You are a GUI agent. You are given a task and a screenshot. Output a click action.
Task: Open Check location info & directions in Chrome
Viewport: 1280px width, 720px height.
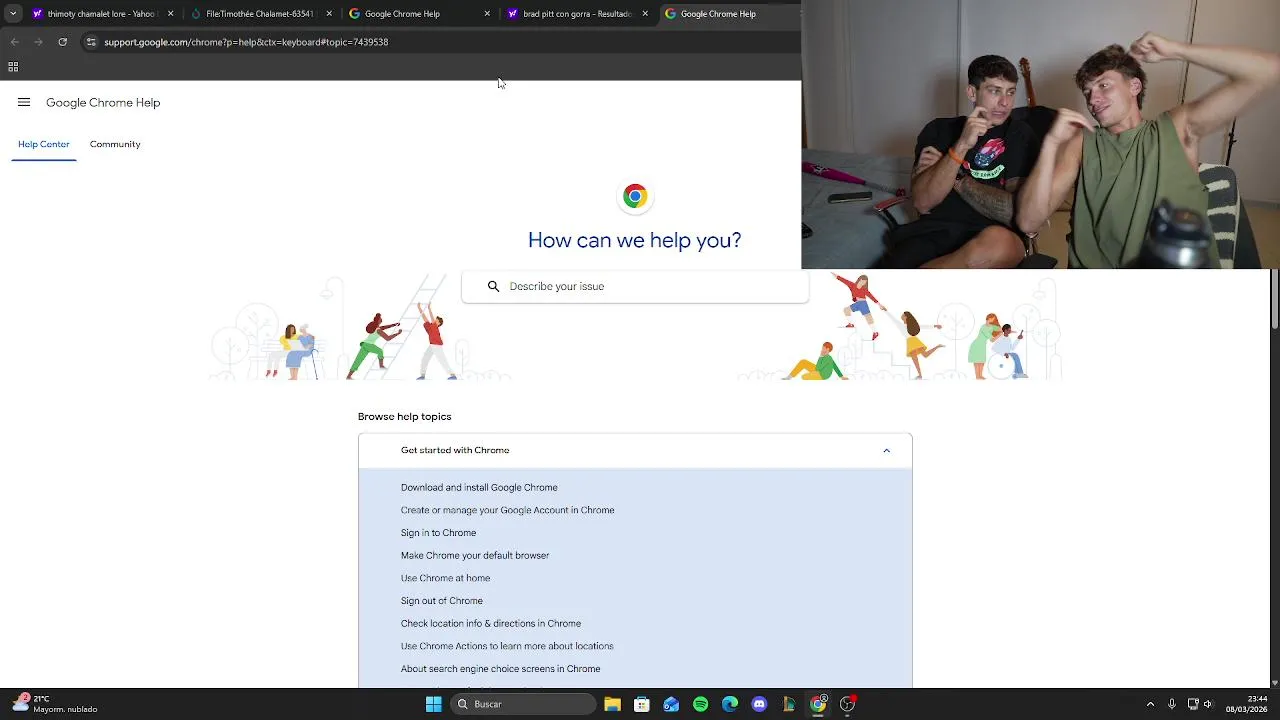click(x=491, y=623)
